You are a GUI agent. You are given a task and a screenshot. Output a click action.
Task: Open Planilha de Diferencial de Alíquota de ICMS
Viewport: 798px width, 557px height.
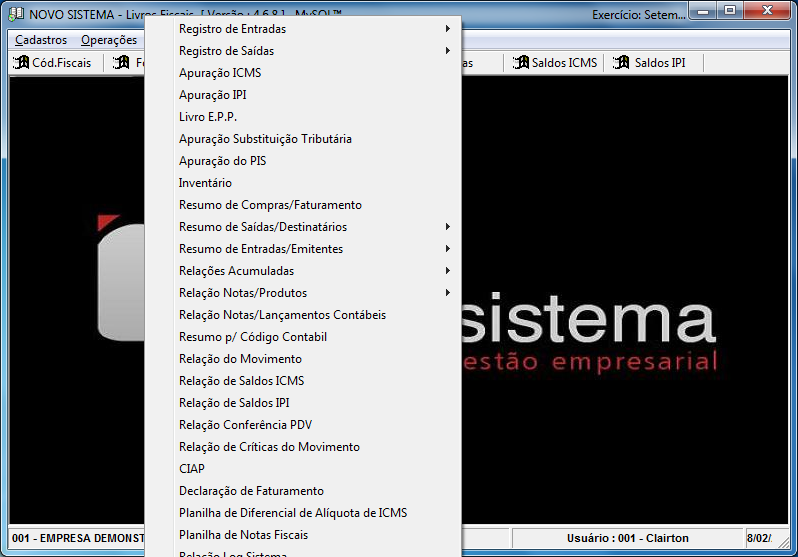coord(303,513)
